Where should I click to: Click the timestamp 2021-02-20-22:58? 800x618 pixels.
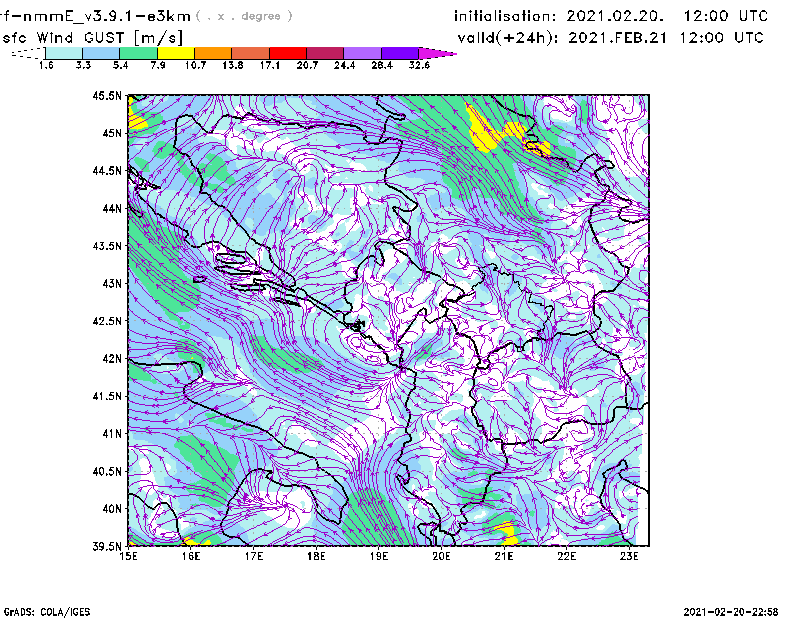click(731, 612)
